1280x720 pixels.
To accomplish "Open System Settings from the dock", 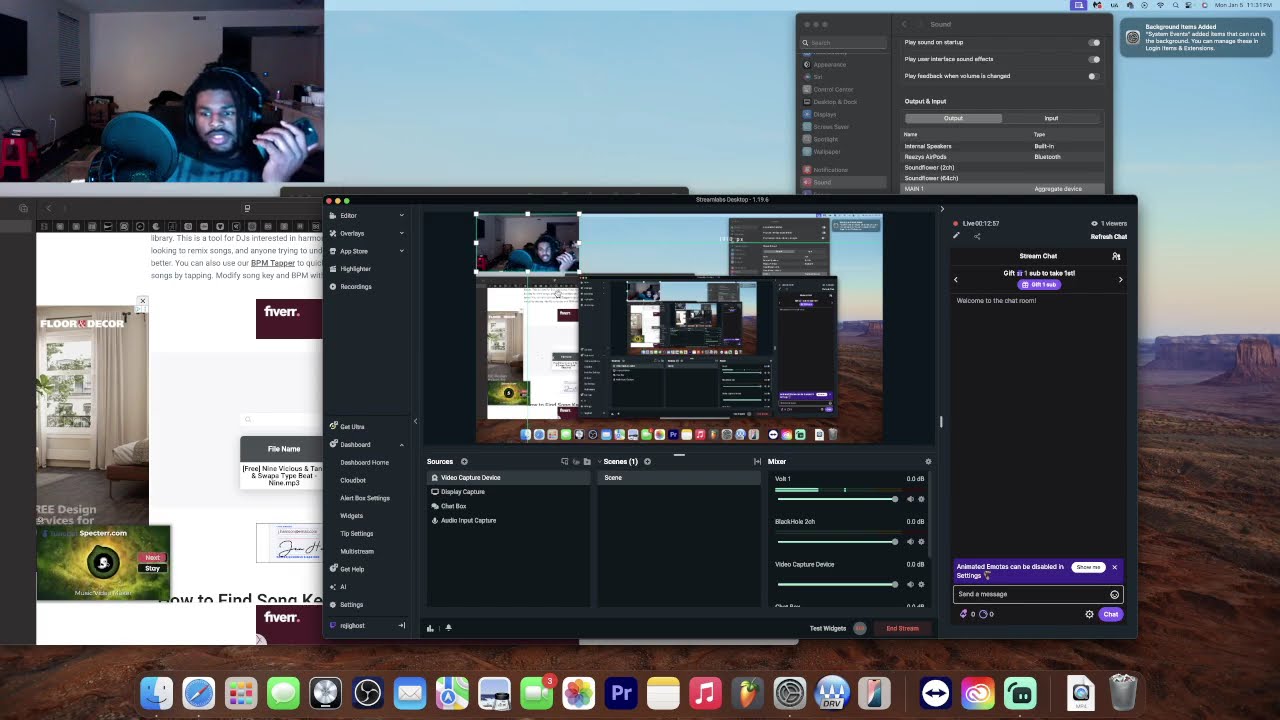I will (789, 693).
